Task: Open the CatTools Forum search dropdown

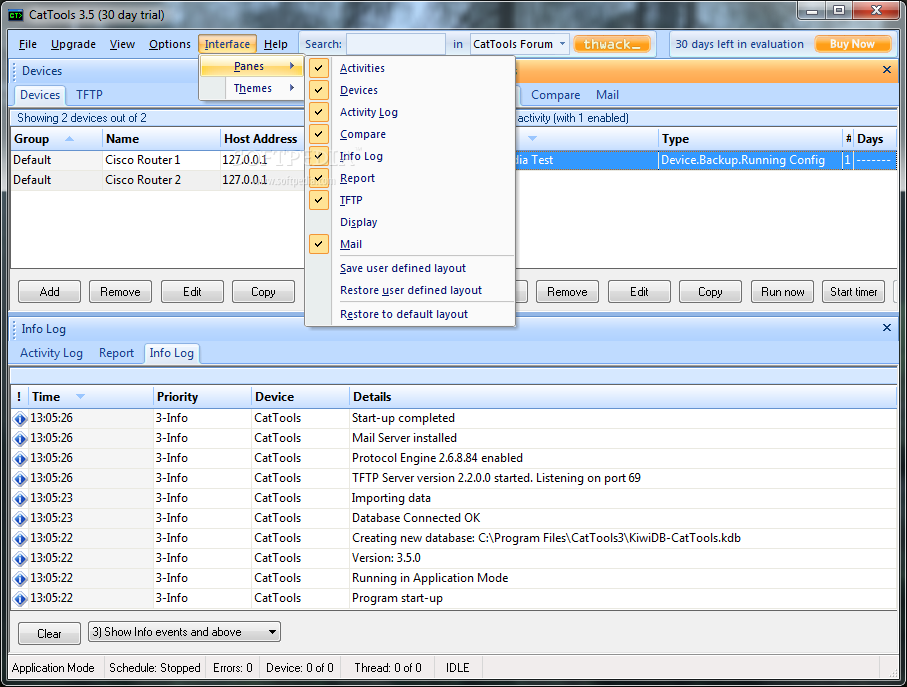Action: [562, 44]
